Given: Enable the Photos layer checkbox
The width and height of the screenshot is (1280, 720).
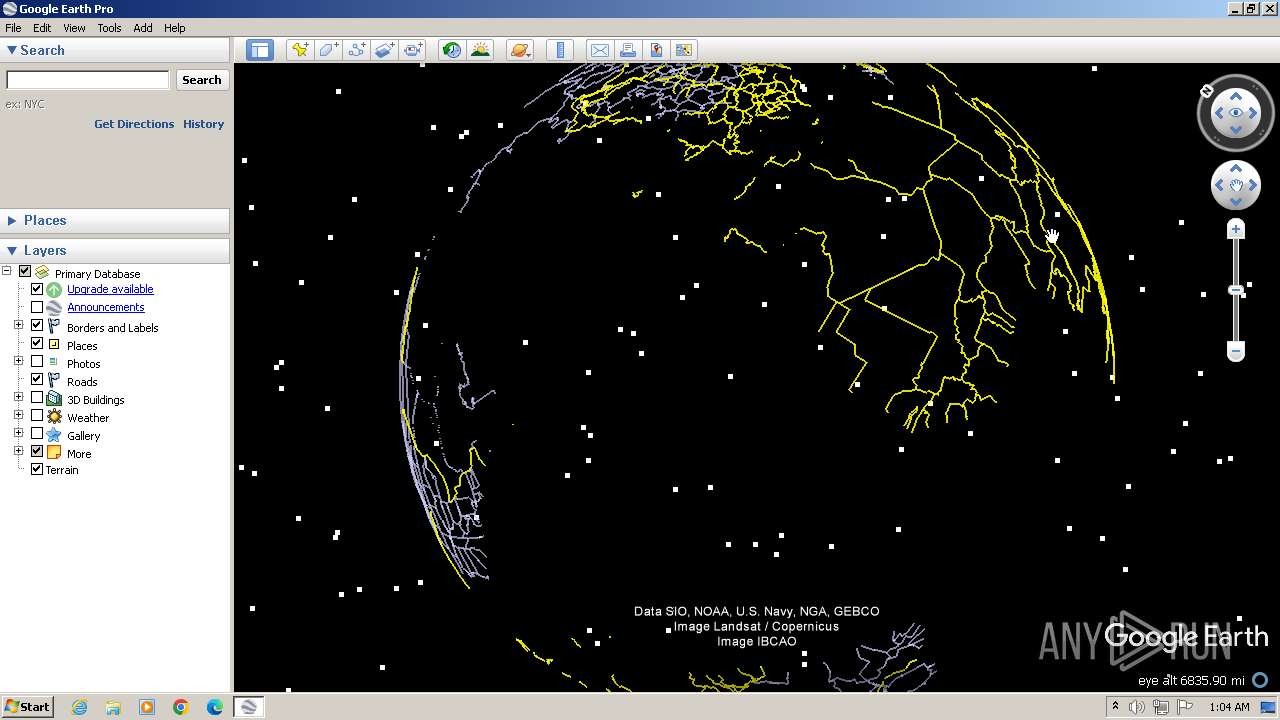Looking at the screenshot, I should tap(37, 362).
